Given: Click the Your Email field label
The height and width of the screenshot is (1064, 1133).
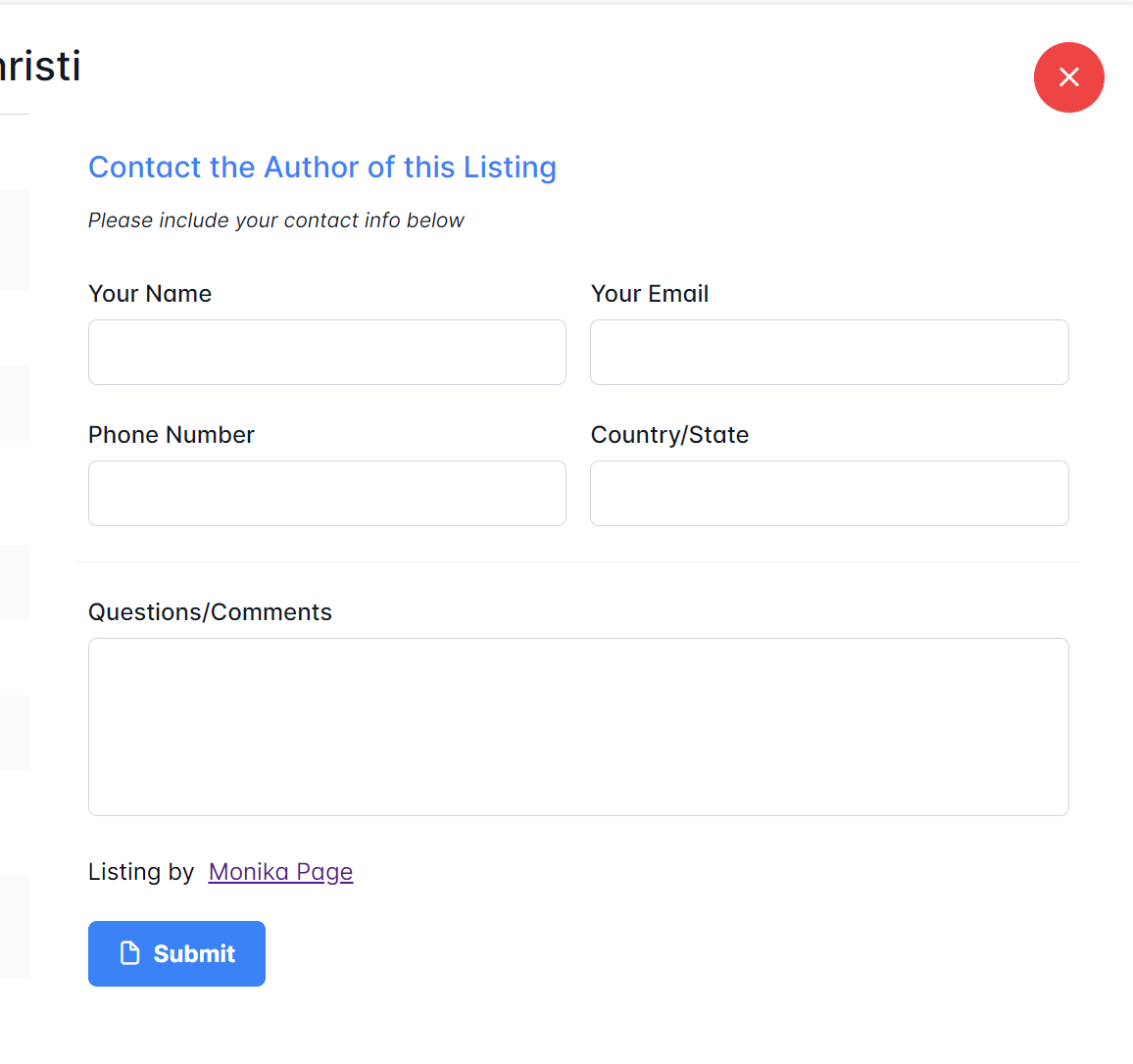Looking at the screenshot, I should click(x=650, y=294).
